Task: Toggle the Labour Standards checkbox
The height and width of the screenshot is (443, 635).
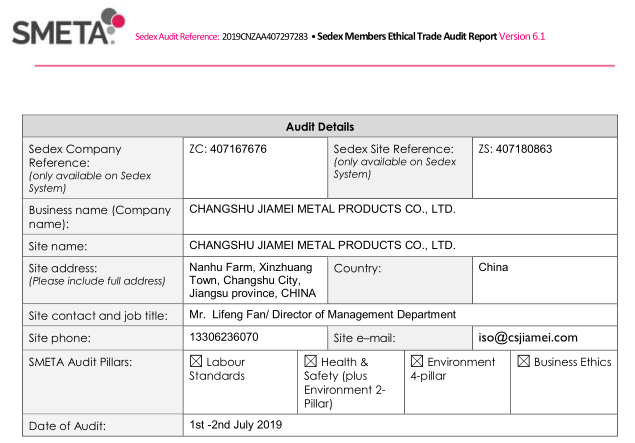Action: tap(196, 361)
